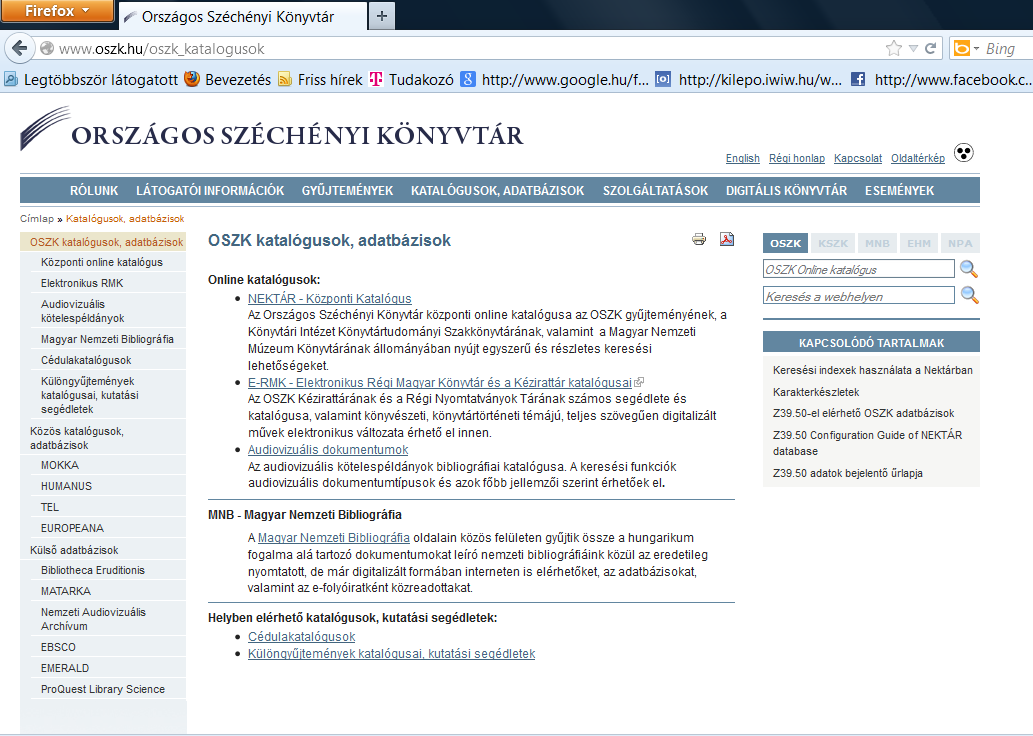Go to Címlap in the breadcrumb
Screen dimensions: 1033x736
(37, 218)
